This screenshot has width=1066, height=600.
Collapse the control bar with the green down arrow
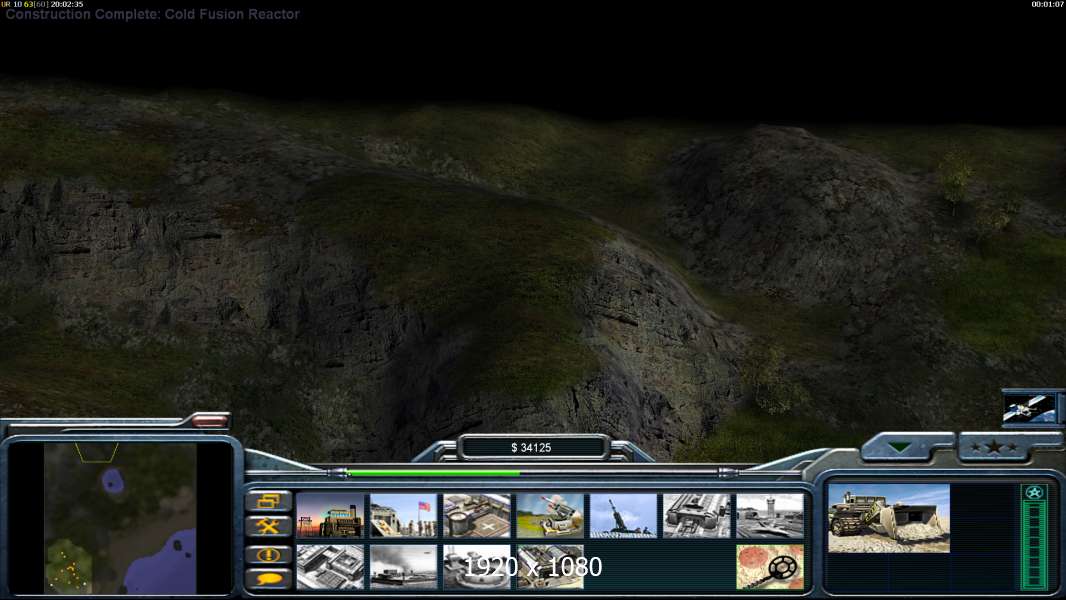(900, 447)
